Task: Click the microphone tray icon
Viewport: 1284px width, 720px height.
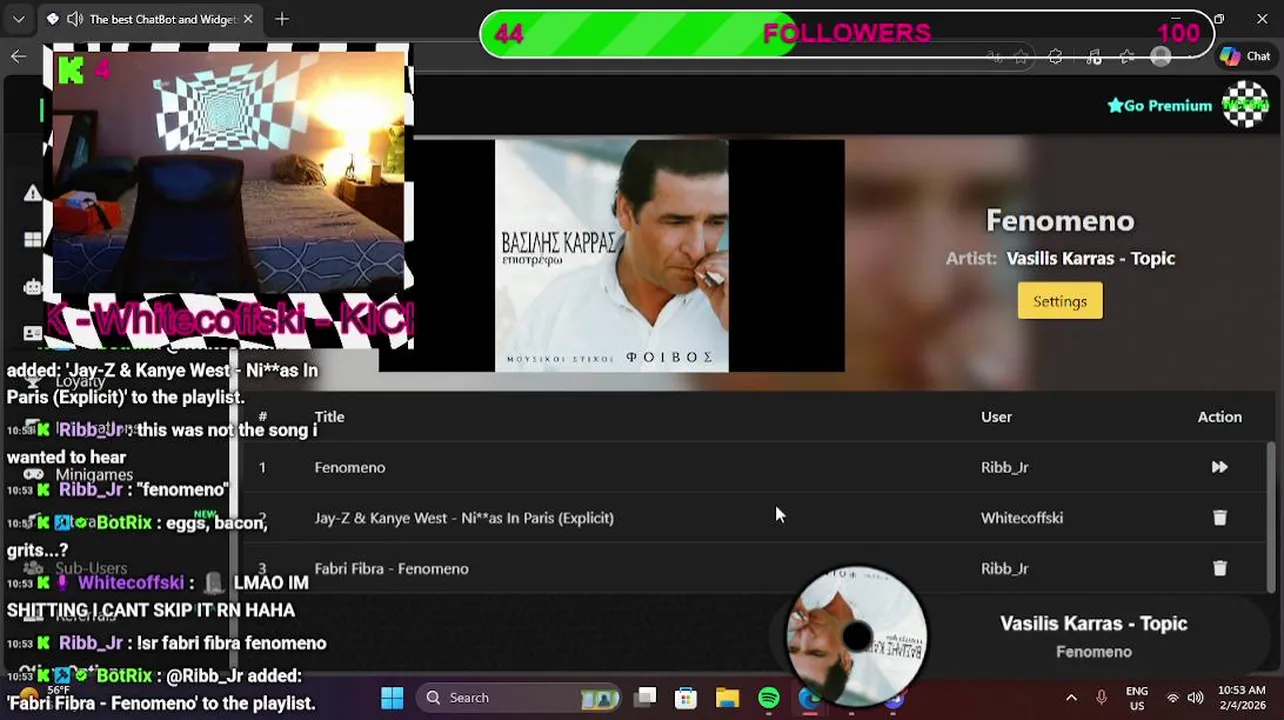Action: [x=1101, y=697]
